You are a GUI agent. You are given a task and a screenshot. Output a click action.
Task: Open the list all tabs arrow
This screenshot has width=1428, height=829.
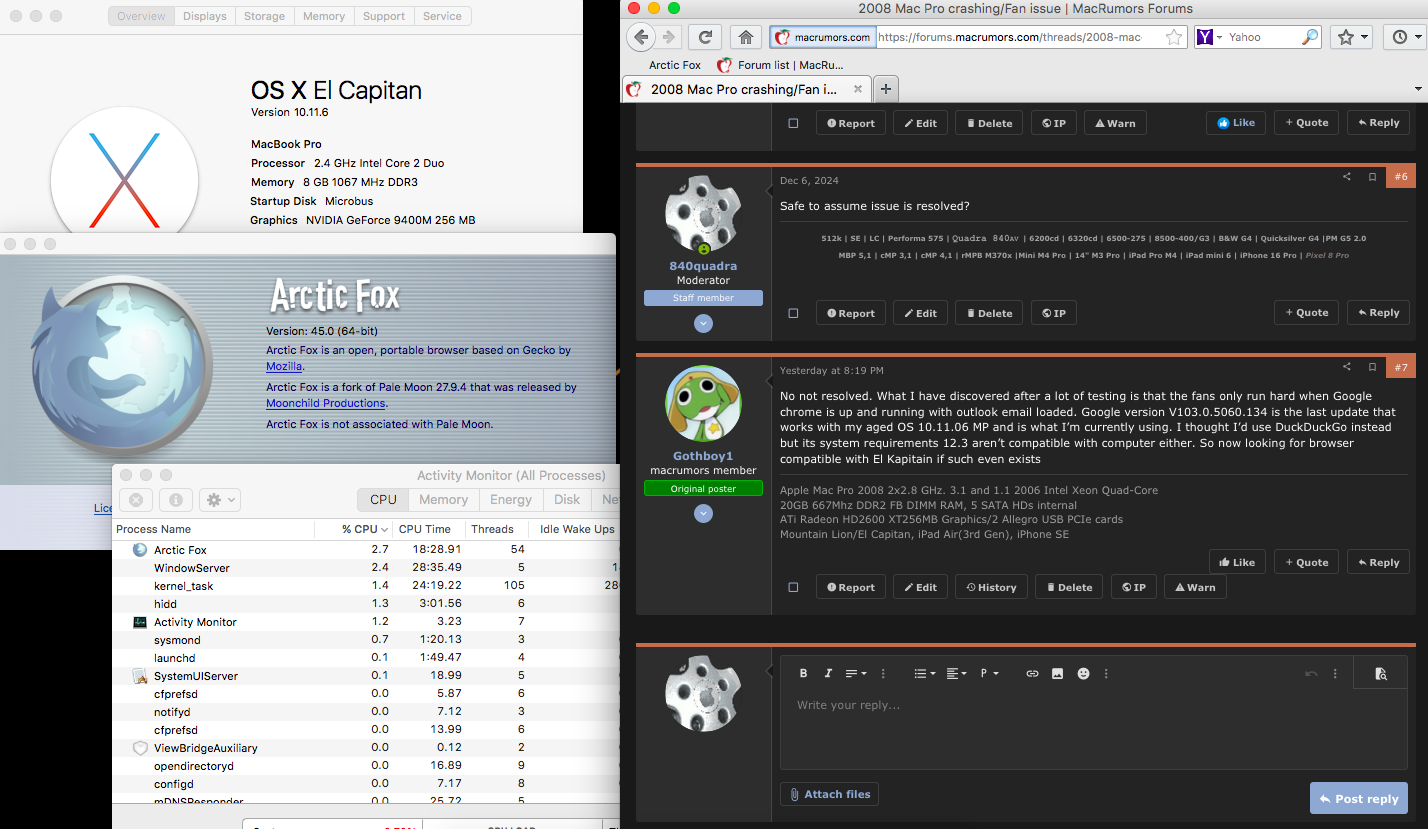pos(1417,89)
